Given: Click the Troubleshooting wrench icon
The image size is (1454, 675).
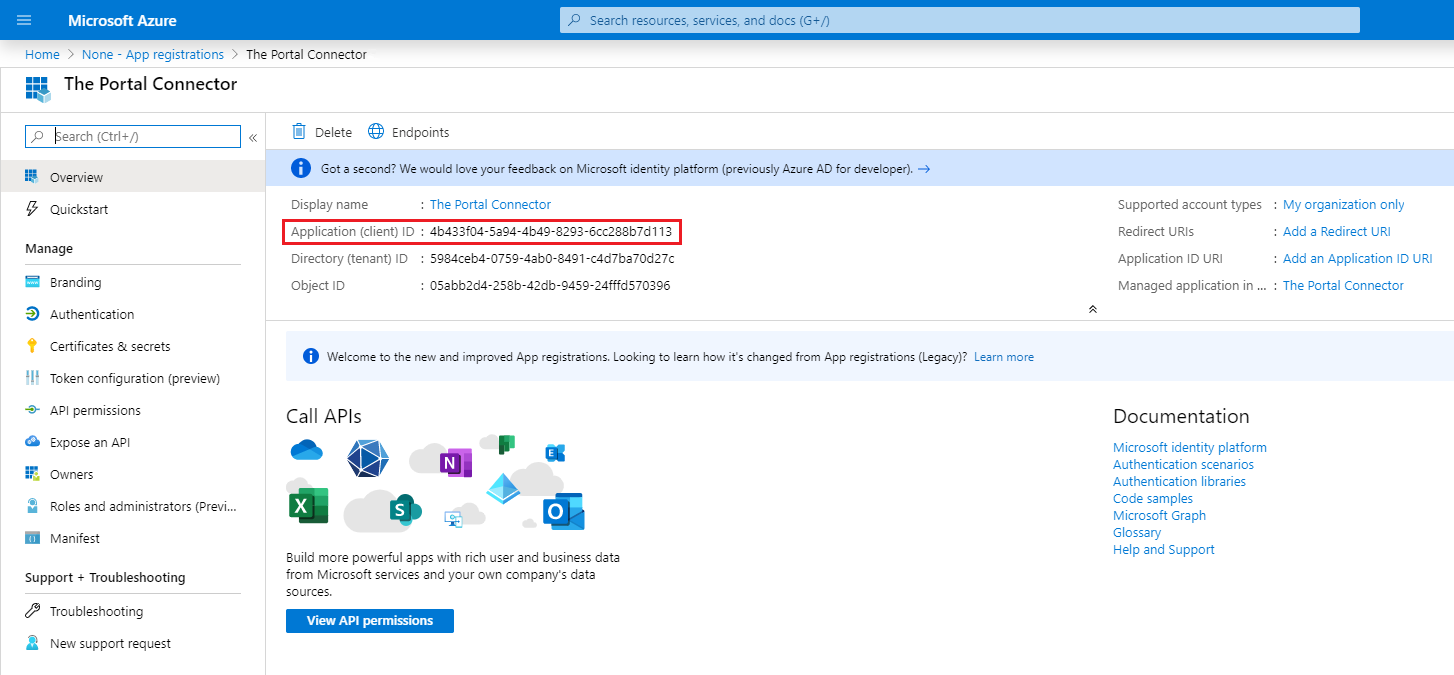Looking at the screenshot, I should click(x=32, y=611).
